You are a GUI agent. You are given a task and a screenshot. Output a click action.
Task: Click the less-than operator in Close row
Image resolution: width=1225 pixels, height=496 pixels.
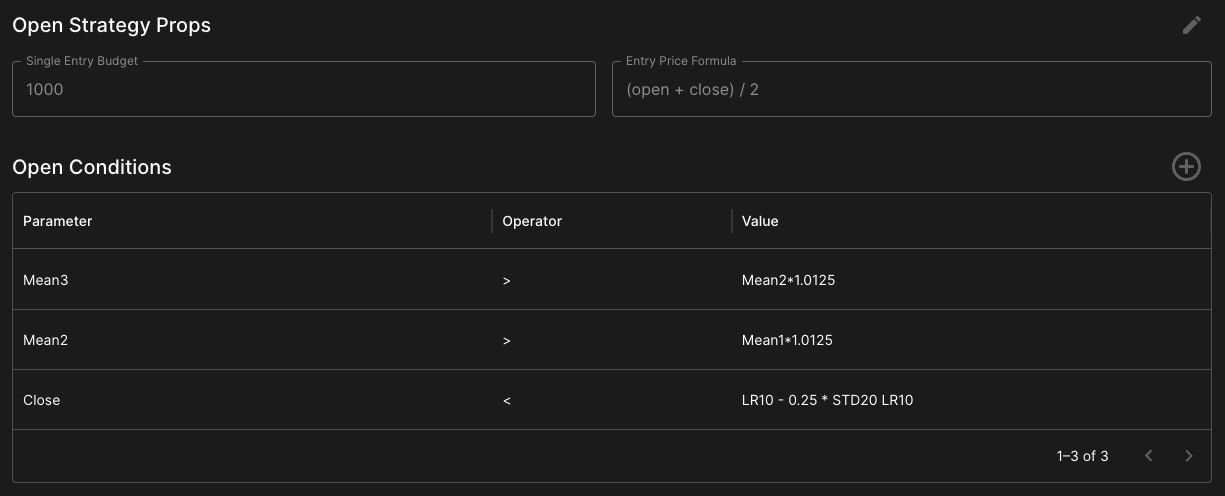point(507,401)
